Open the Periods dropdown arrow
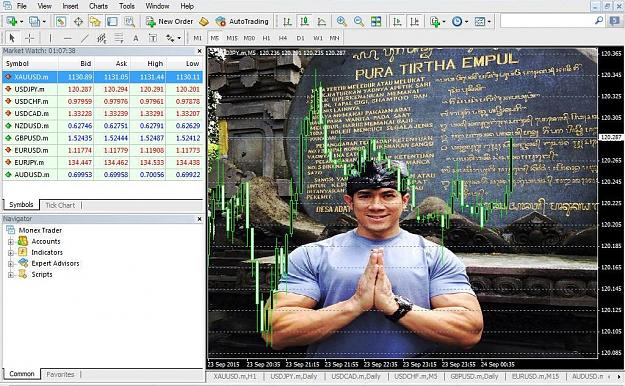The image size is (625, 386). point(466,22)
